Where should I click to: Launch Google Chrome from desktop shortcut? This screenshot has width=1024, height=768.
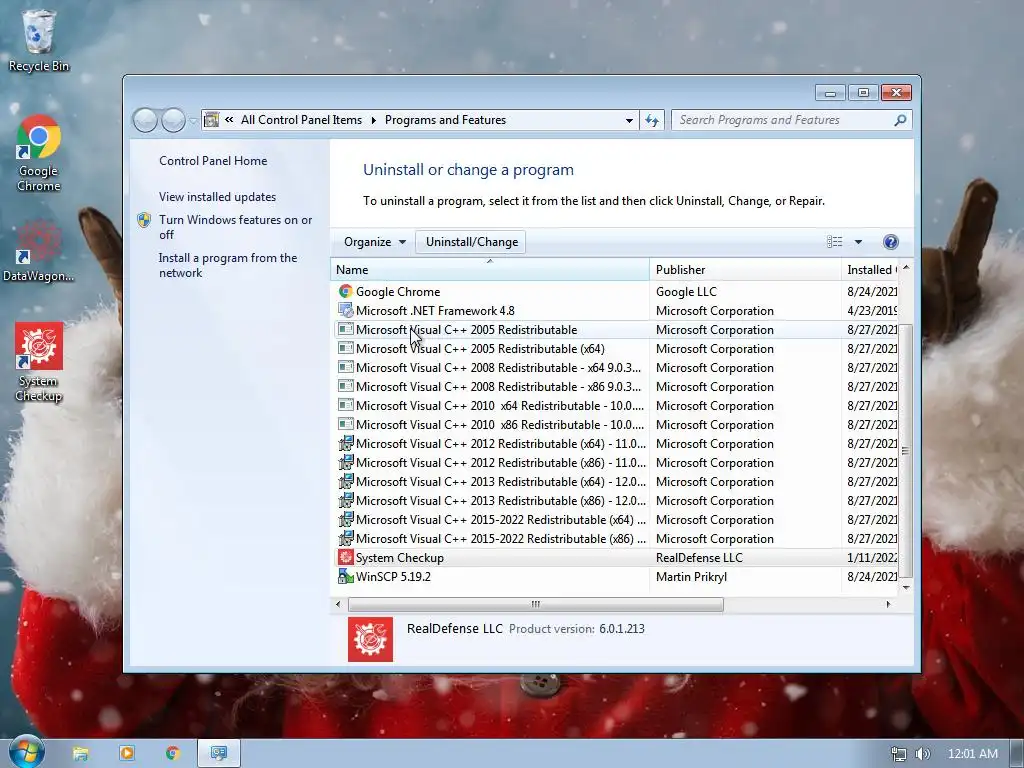coord(38,153)
